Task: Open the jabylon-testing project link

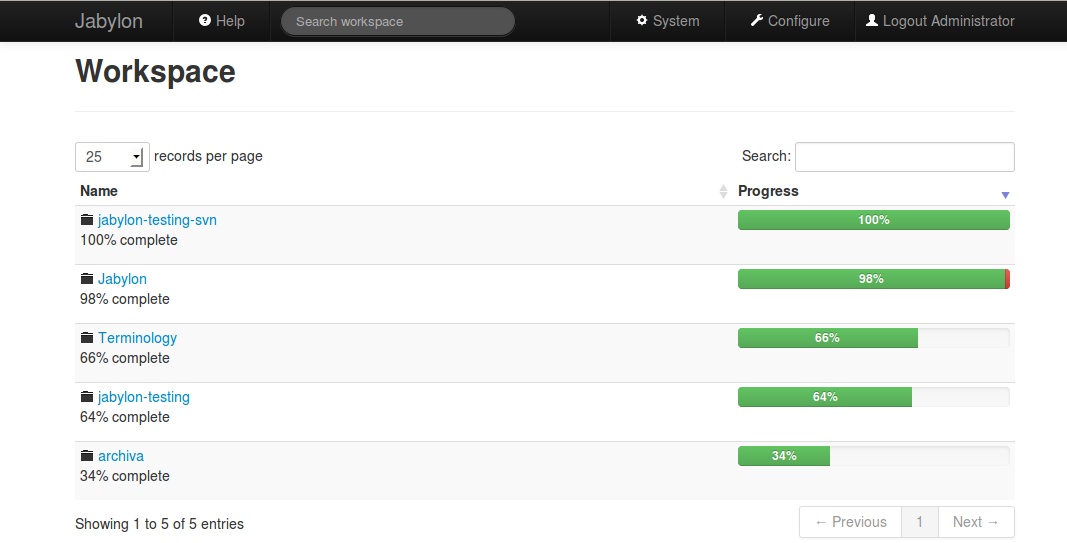Action: click(x=144, y=397)
